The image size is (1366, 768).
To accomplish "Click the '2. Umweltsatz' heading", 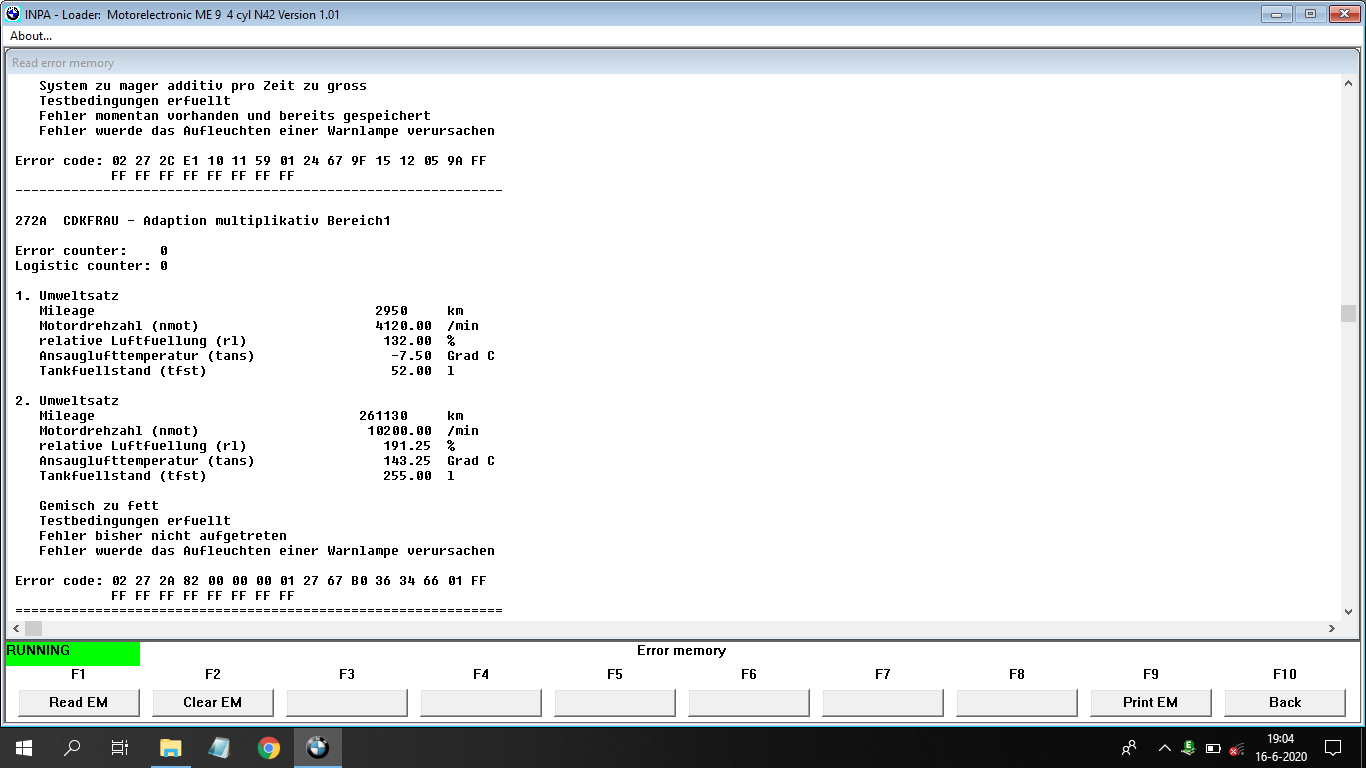I will (x=67, y=401).
